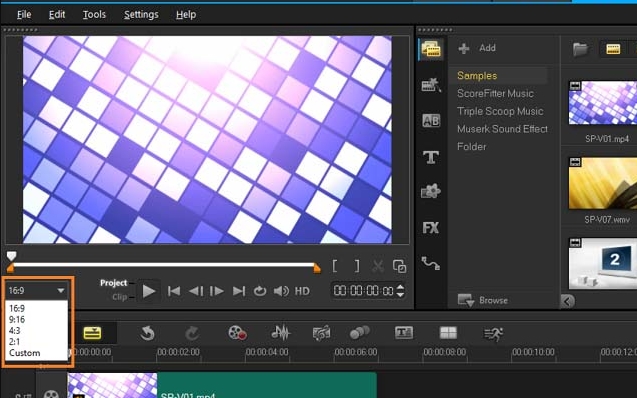Open the Help menu
Viewport: 637px width, 398px height.
point(186,15)
